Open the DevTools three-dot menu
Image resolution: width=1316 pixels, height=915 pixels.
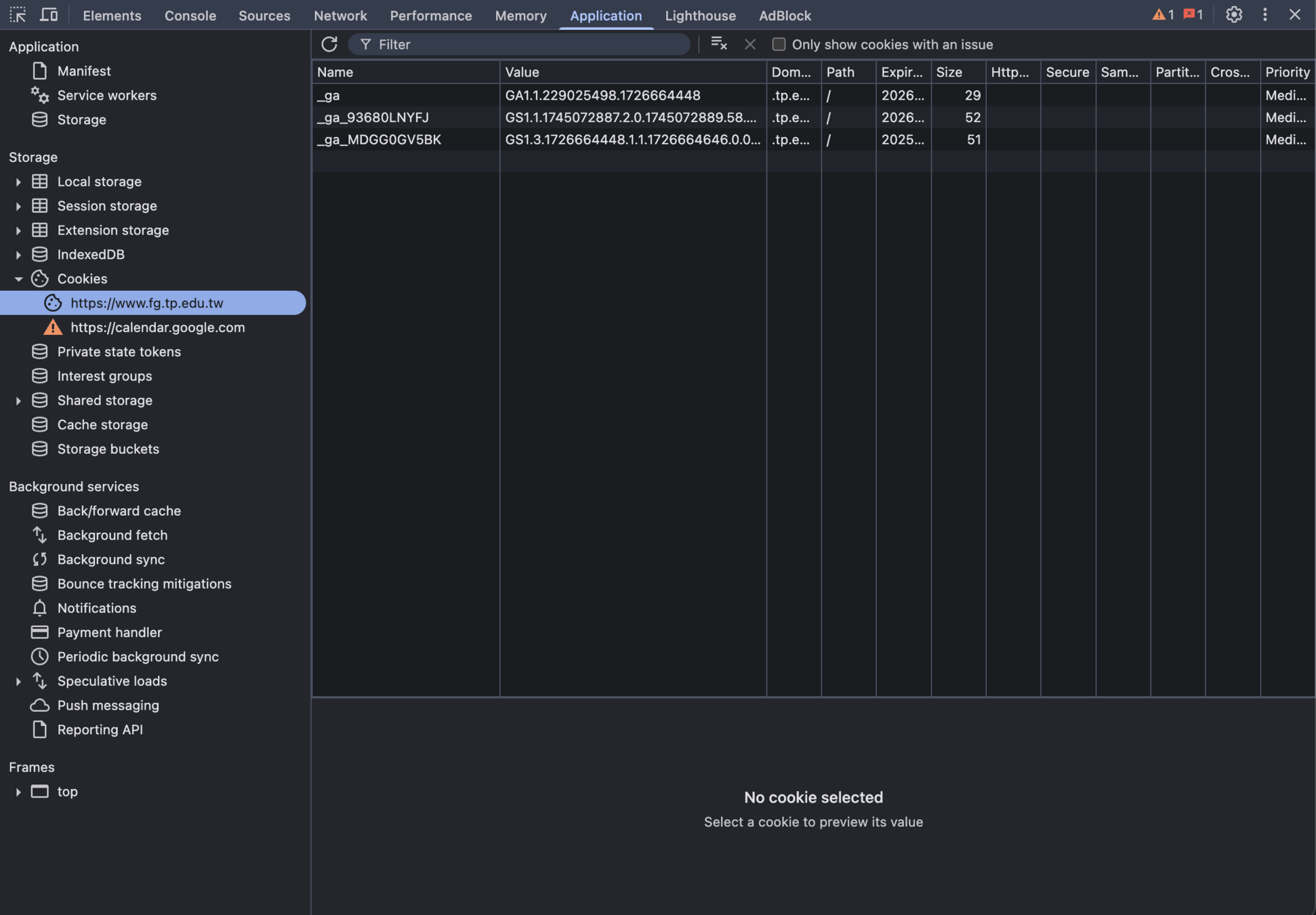(1264, 15)
